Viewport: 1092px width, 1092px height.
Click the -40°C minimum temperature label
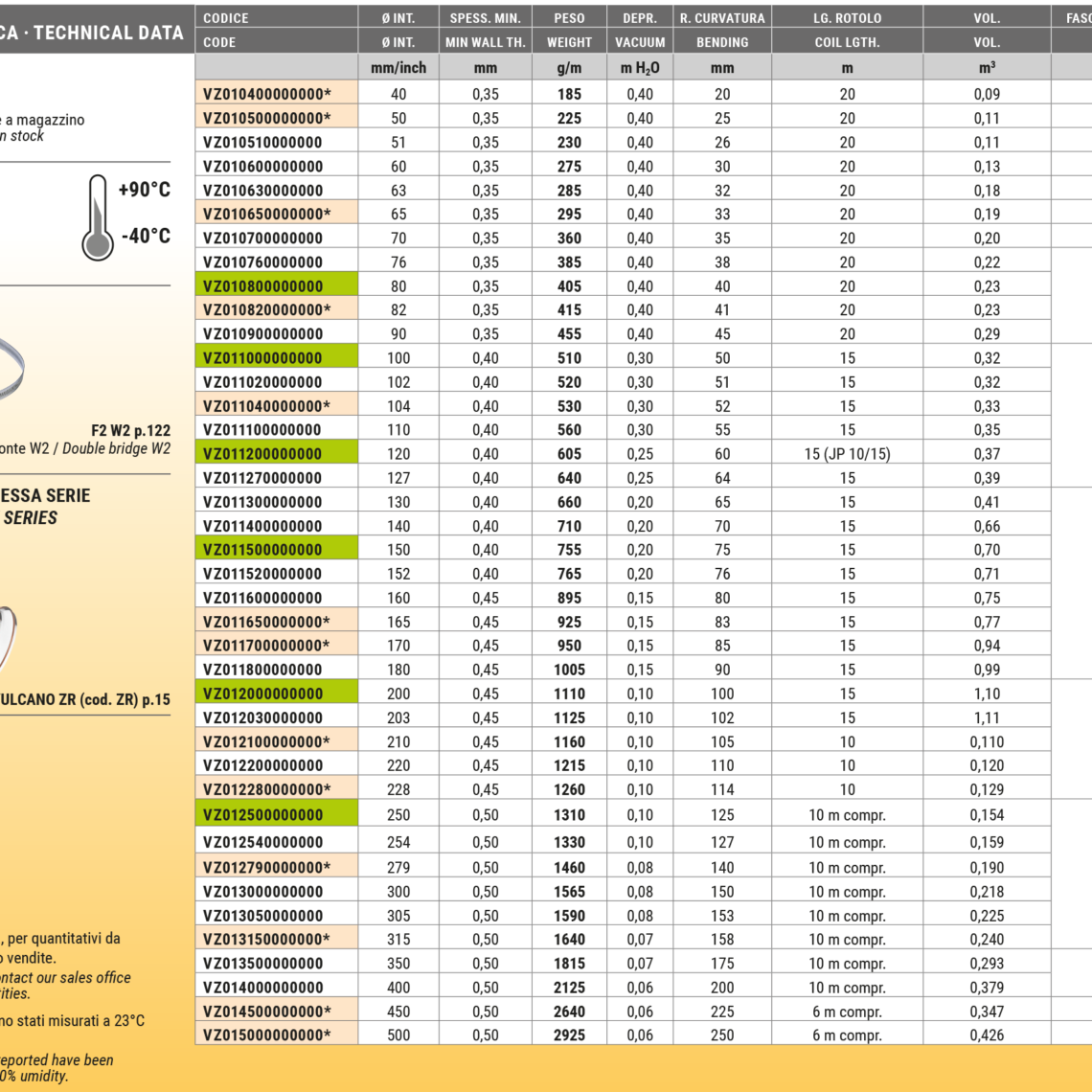(146, 236)
